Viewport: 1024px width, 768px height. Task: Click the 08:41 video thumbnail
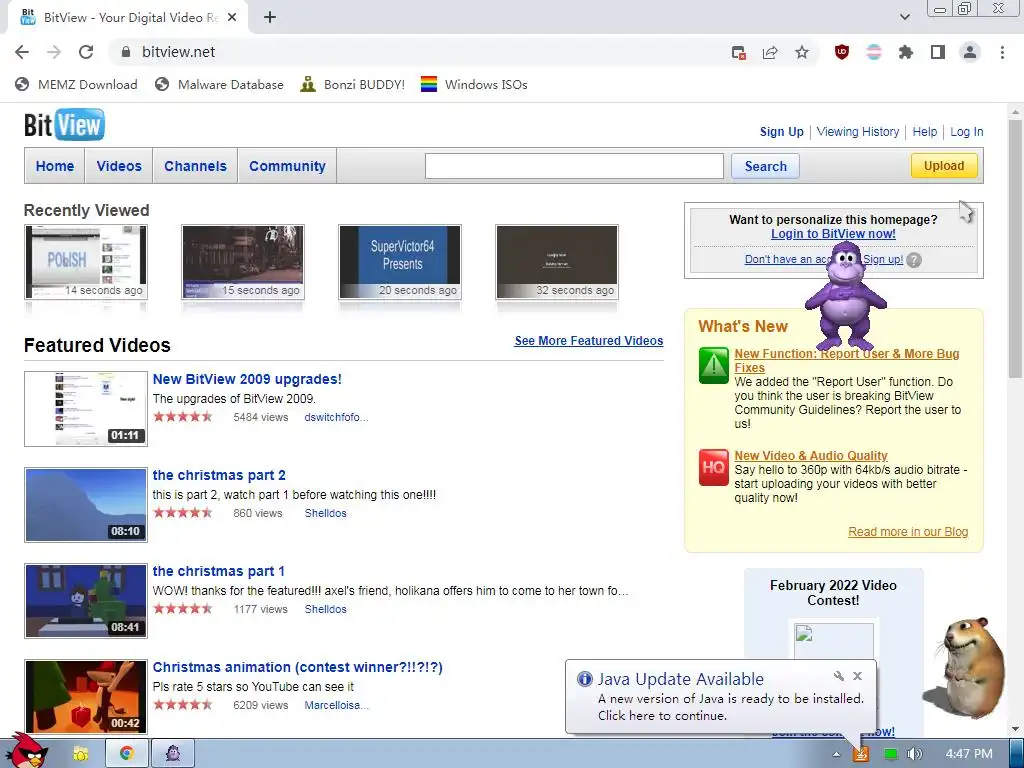tap(86, 601)
